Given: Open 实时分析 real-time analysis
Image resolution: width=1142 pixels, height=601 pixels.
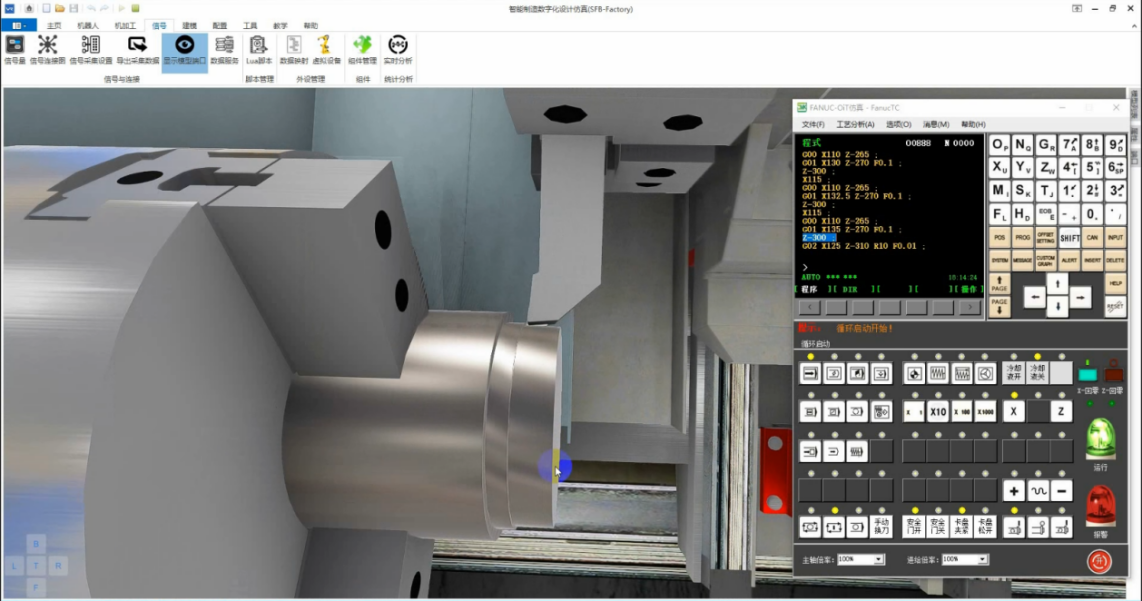Looking at the screenshot, I should pos(398,50).
